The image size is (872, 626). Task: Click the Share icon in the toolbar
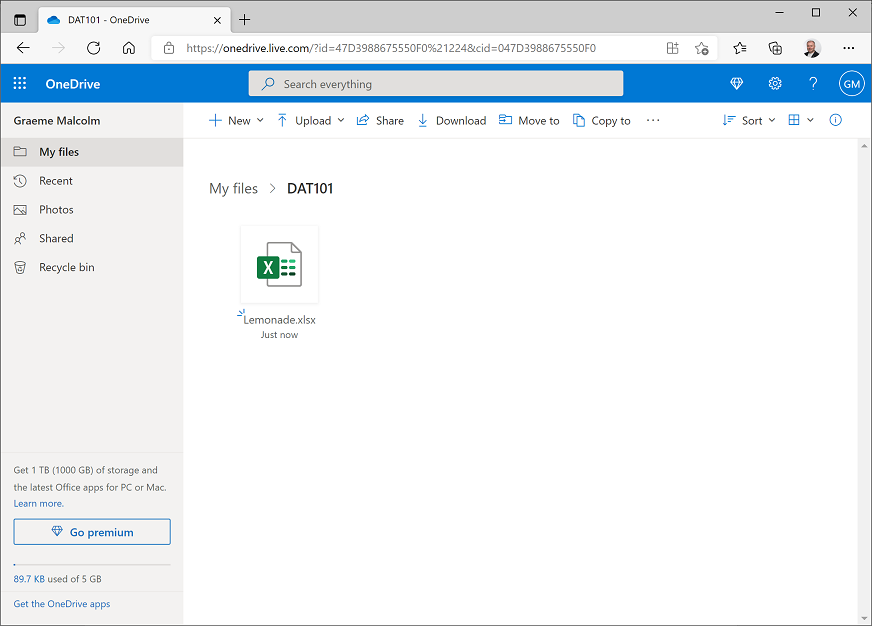(x=361, y=120)
